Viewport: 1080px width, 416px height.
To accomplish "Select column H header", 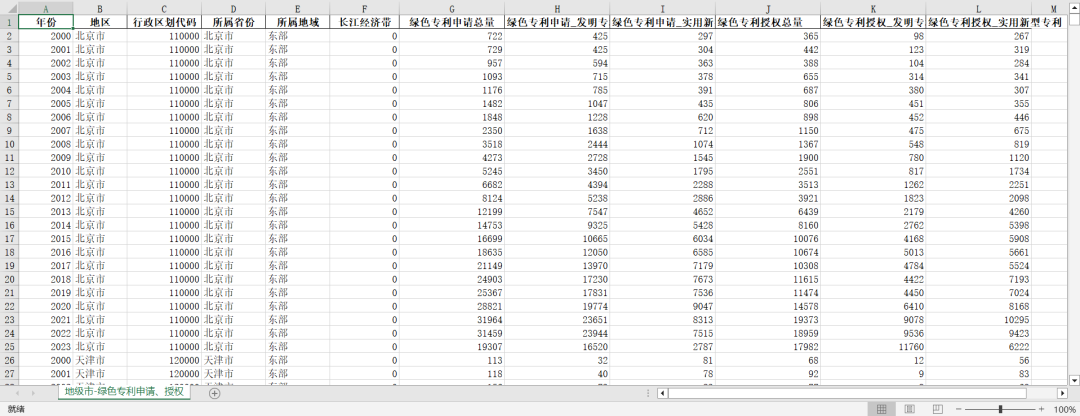I will click(x=557, y=9).
